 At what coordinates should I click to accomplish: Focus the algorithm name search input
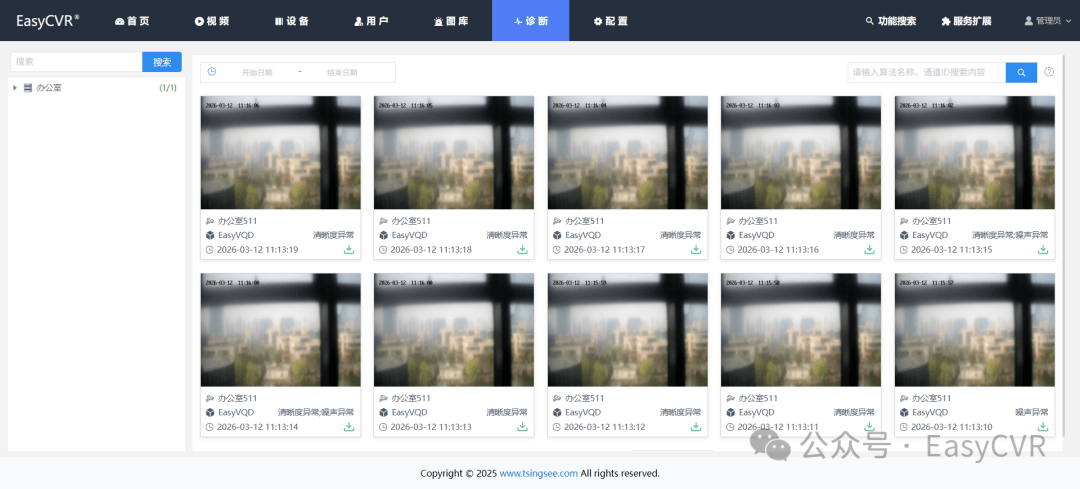925,72
